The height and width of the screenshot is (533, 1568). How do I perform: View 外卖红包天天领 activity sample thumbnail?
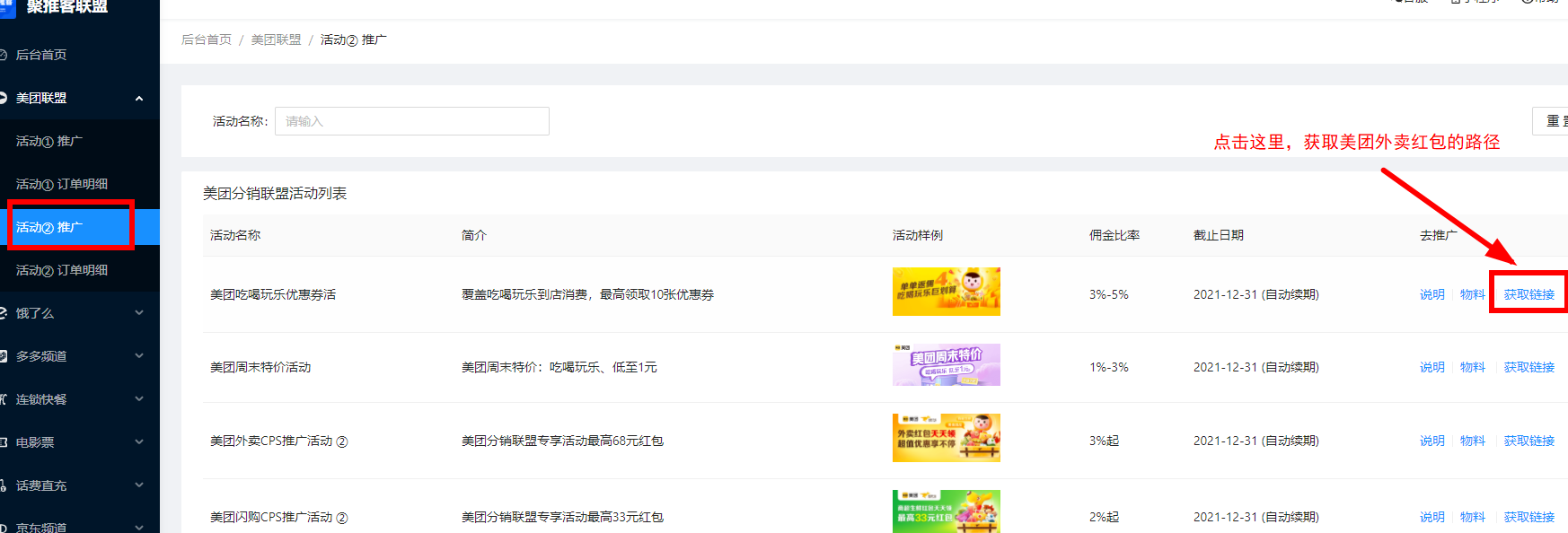click(x=947, y=438)
